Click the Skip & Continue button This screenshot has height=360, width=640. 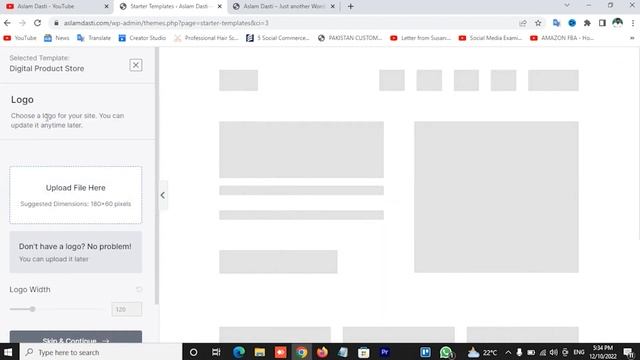[x=76, y=338]
